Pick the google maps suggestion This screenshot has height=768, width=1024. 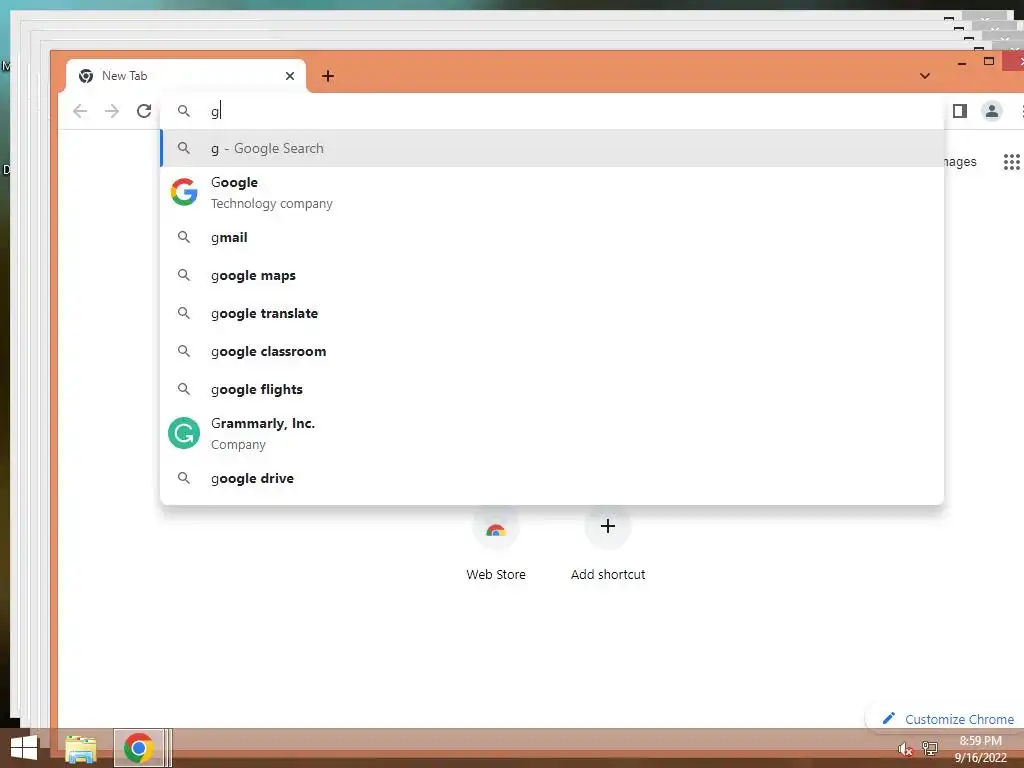552,276
